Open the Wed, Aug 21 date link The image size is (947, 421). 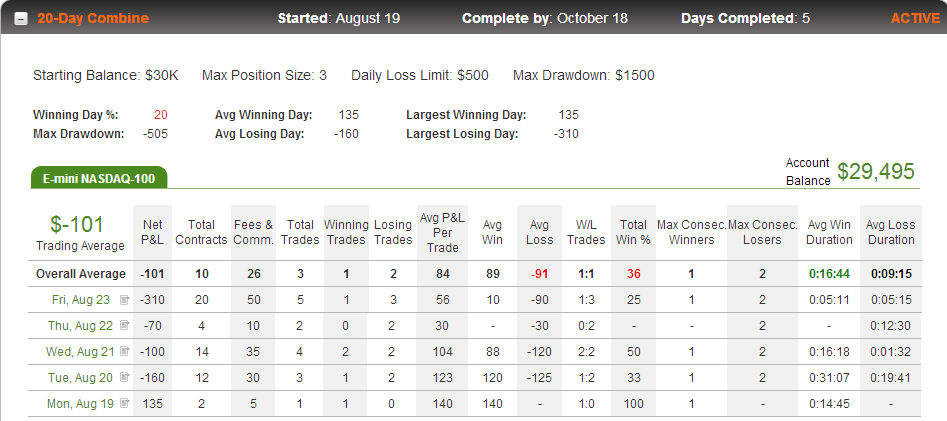click(80, 352)
